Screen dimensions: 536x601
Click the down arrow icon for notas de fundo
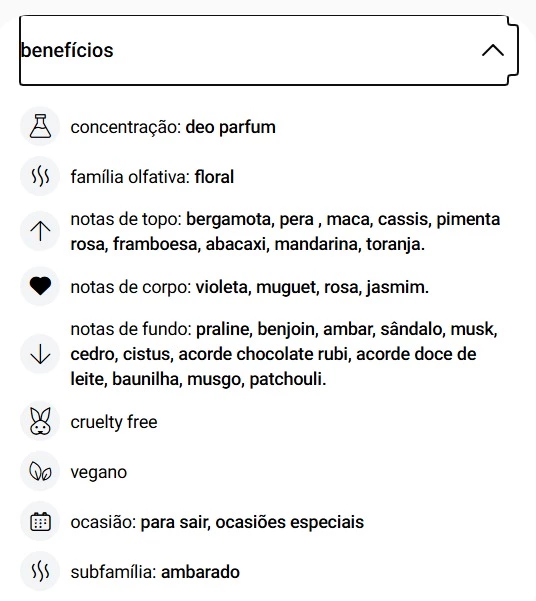pyautogui.click(x=40, y=354)
